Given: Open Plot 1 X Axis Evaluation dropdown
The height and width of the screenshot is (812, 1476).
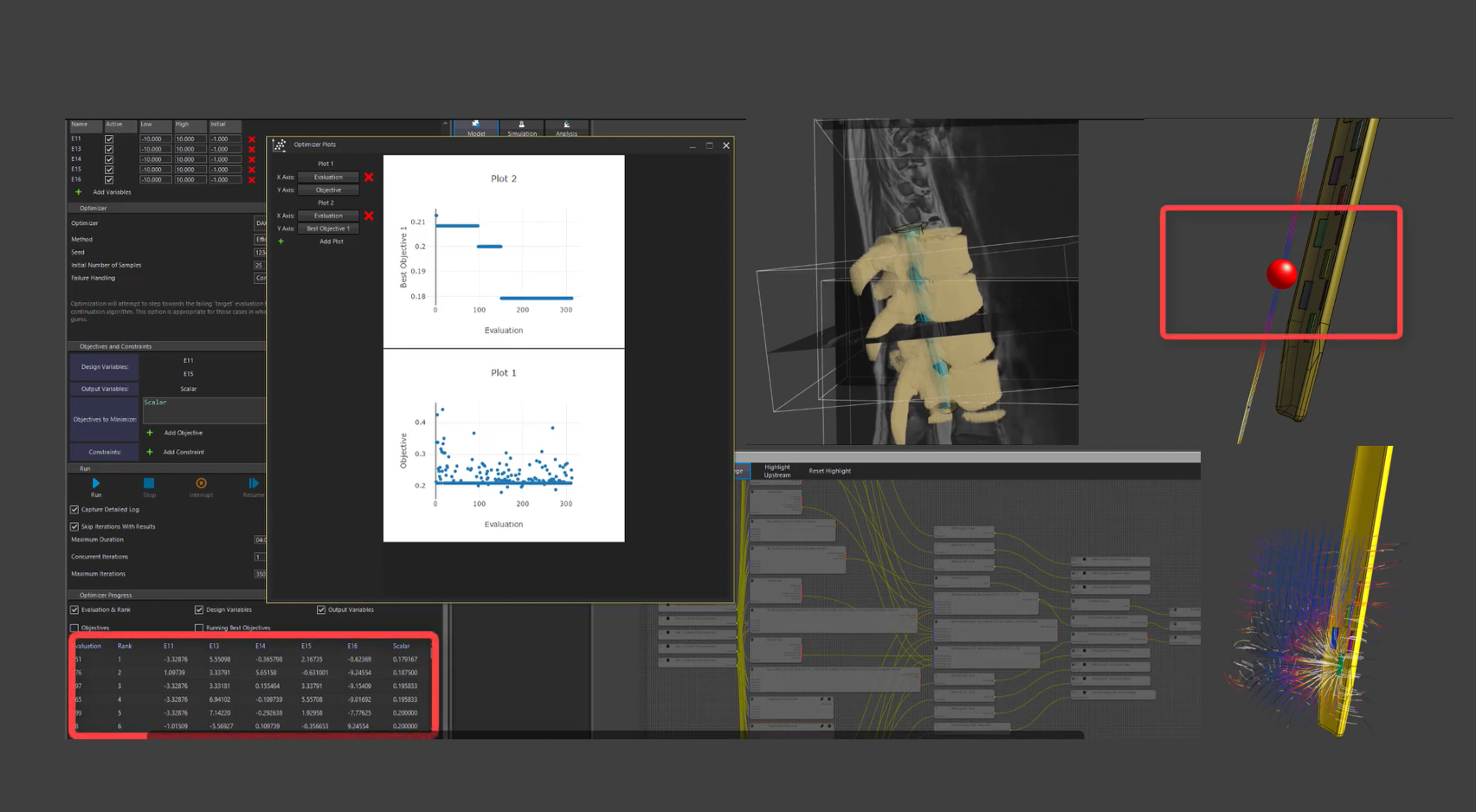Looking at the screenshot, I should click(328, 177).
